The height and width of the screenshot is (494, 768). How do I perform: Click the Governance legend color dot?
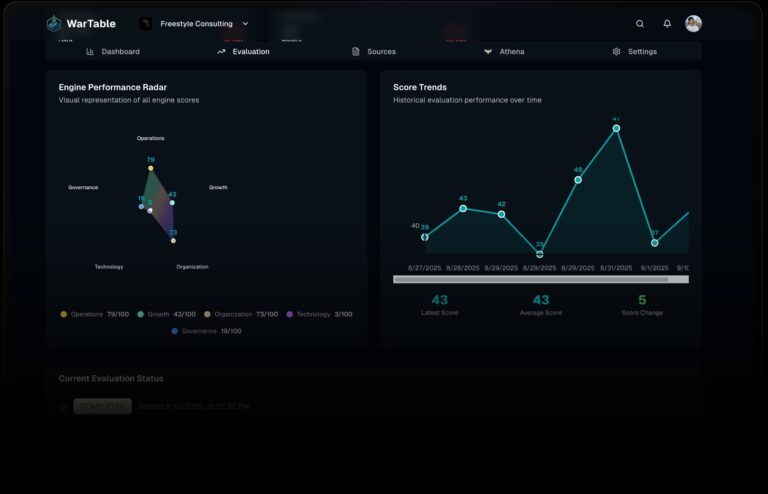175,331
